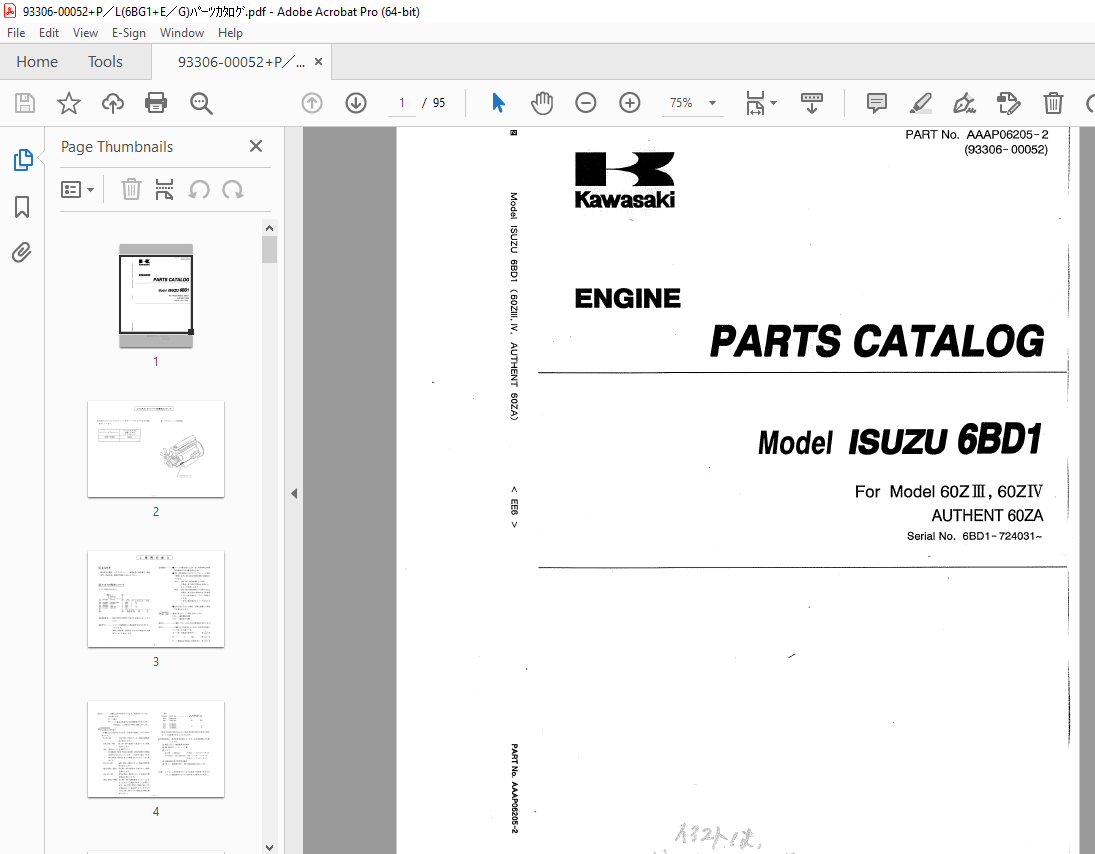Open the fill and sign pen tool
The image size is (1095, 854).
[x=964, y=103]
